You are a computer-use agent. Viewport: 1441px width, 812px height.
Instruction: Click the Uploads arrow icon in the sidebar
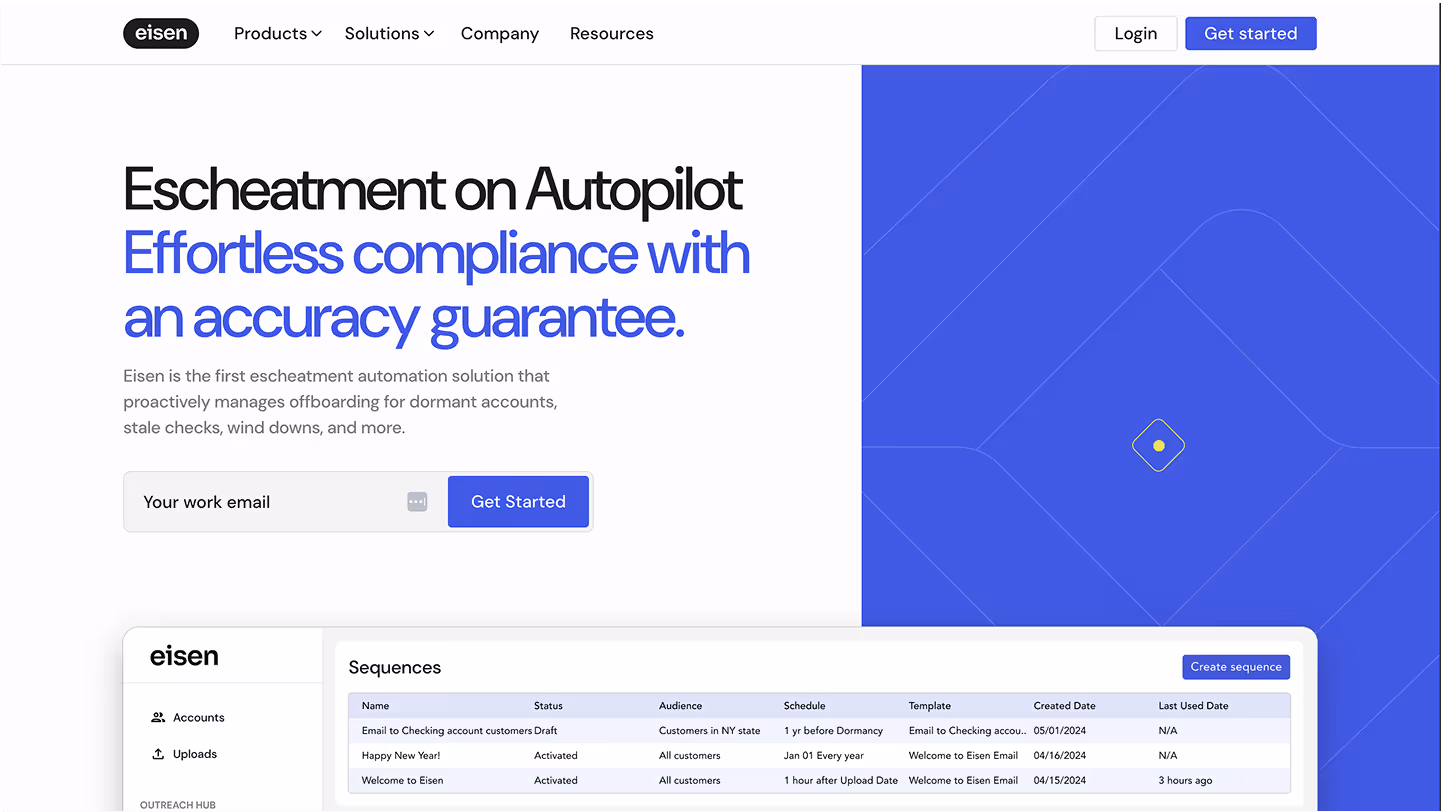(x=158, y=754)
